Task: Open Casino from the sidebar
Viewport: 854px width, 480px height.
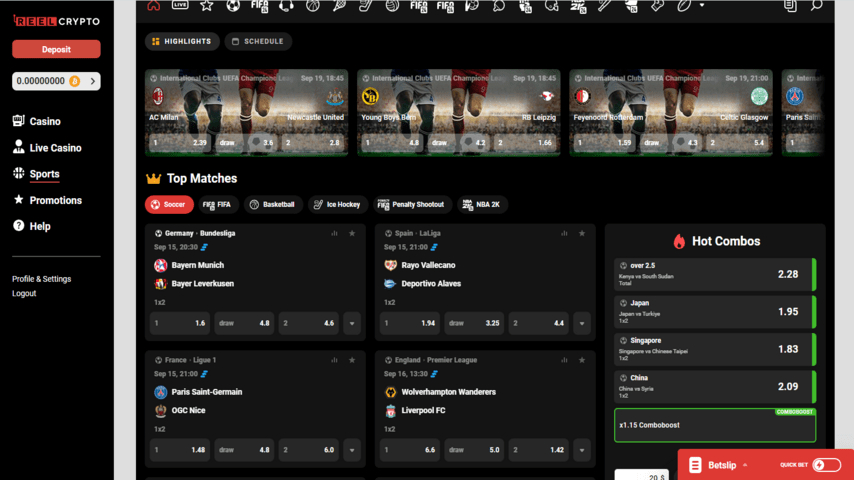Action: [x=37, y=121]
